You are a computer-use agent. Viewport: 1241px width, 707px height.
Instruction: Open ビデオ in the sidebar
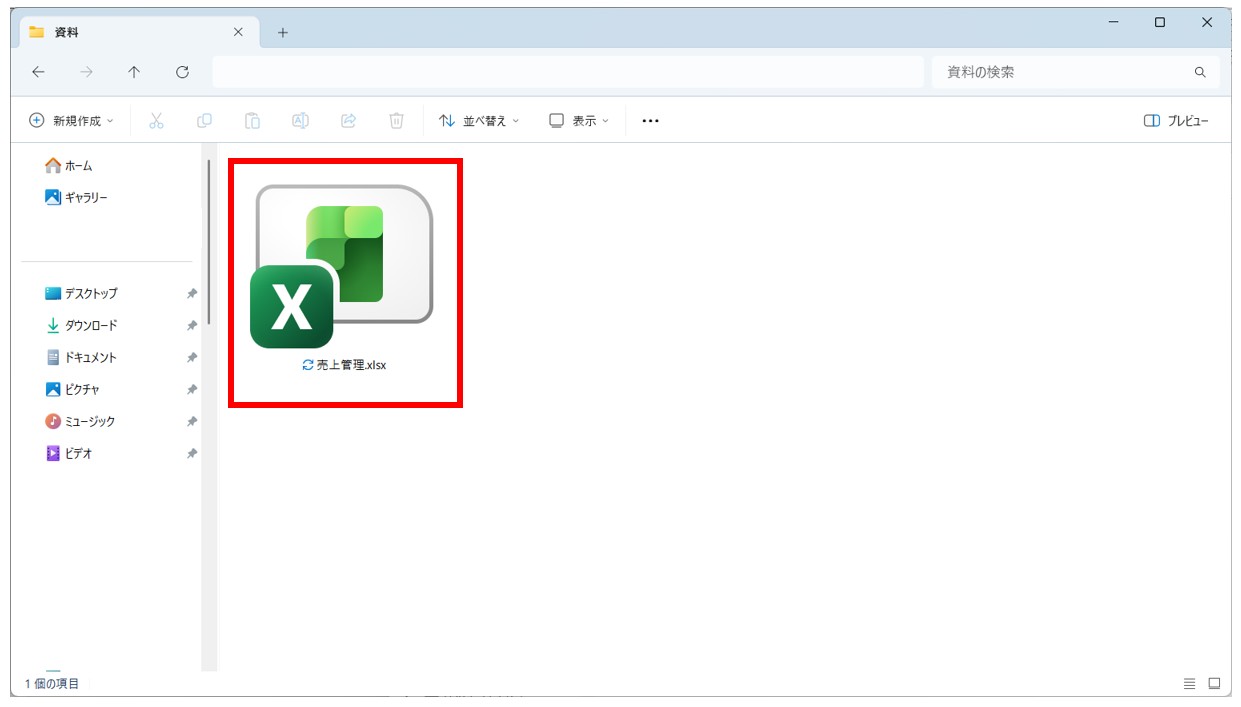pos(69,454)
